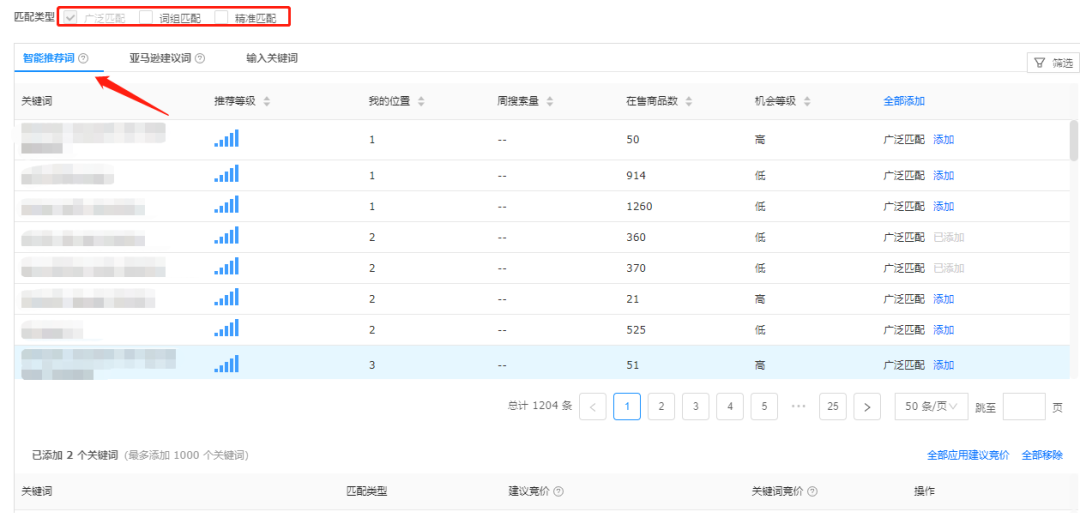Image resolution: width=1080 pixels, height=524 pixels.
Task: Click 添加 in row with 51 products
Action: point(944,365)
